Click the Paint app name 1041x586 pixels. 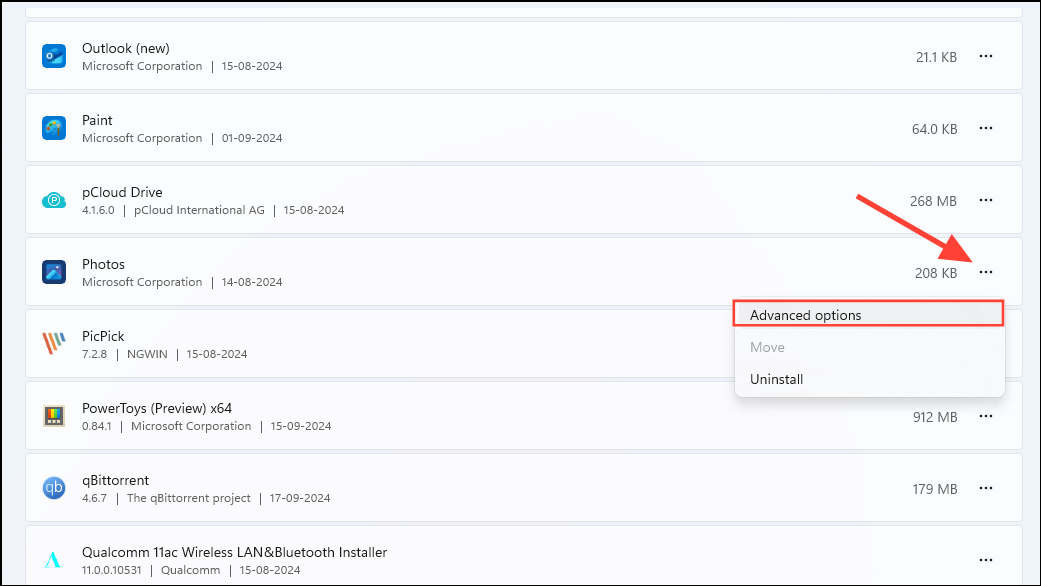(x=97, y=120)
